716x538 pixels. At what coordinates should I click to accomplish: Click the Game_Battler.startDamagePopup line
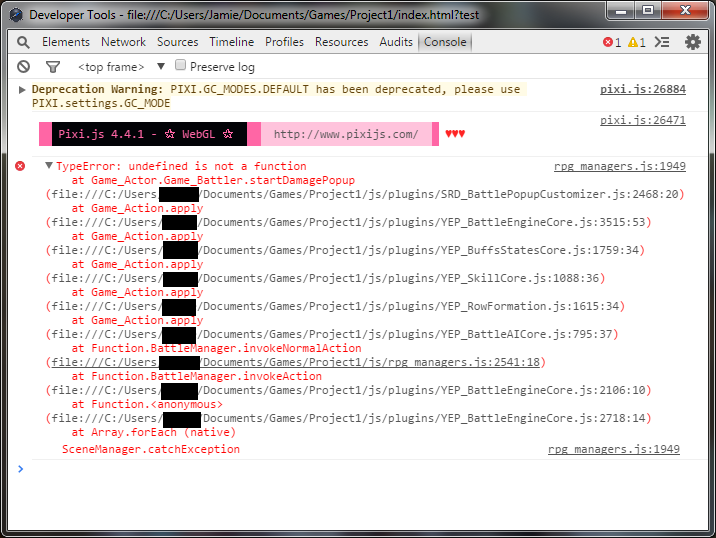[x=213, y=180]
